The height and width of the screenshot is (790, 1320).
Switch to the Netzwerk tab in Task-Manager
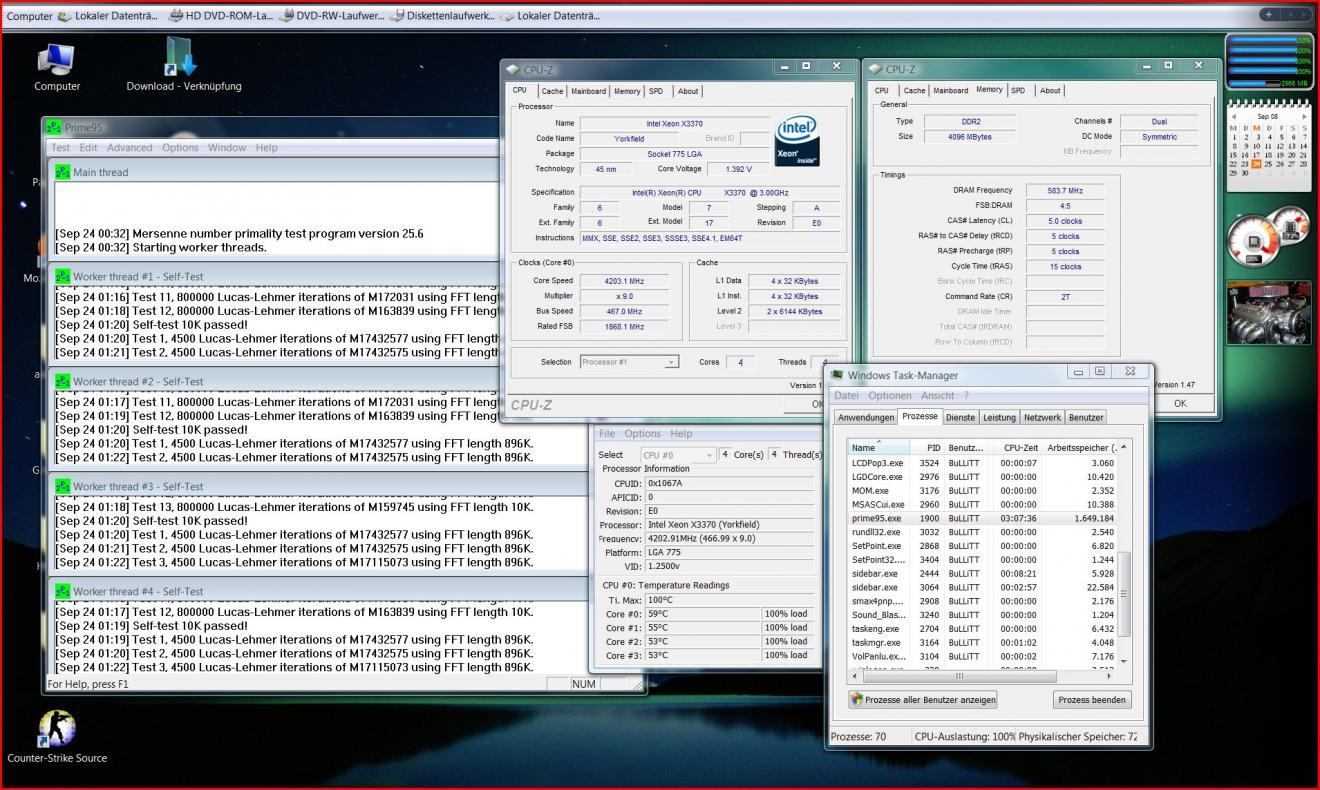coord(1042,417)
